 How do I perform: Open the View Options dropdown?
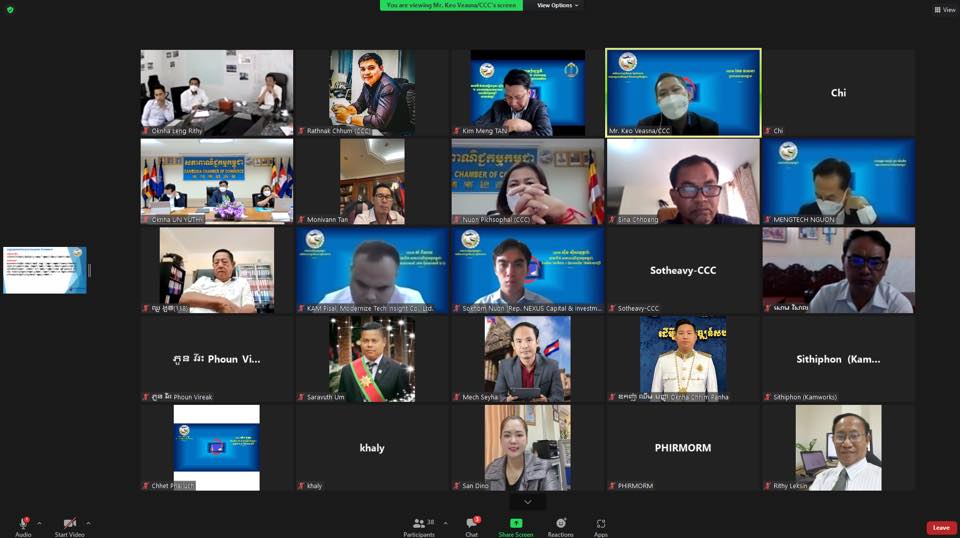[557, 5]
